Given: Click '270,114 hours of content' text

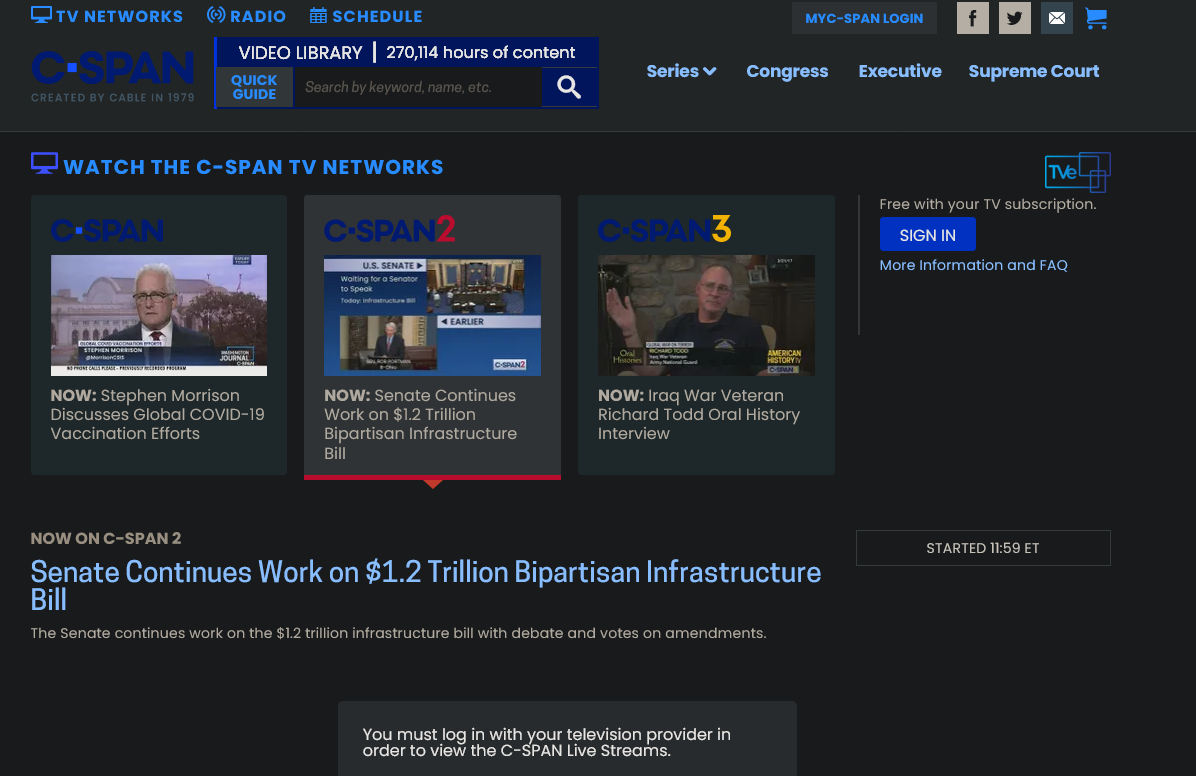Looking at the screenshot, I should [x=481, y=53].
